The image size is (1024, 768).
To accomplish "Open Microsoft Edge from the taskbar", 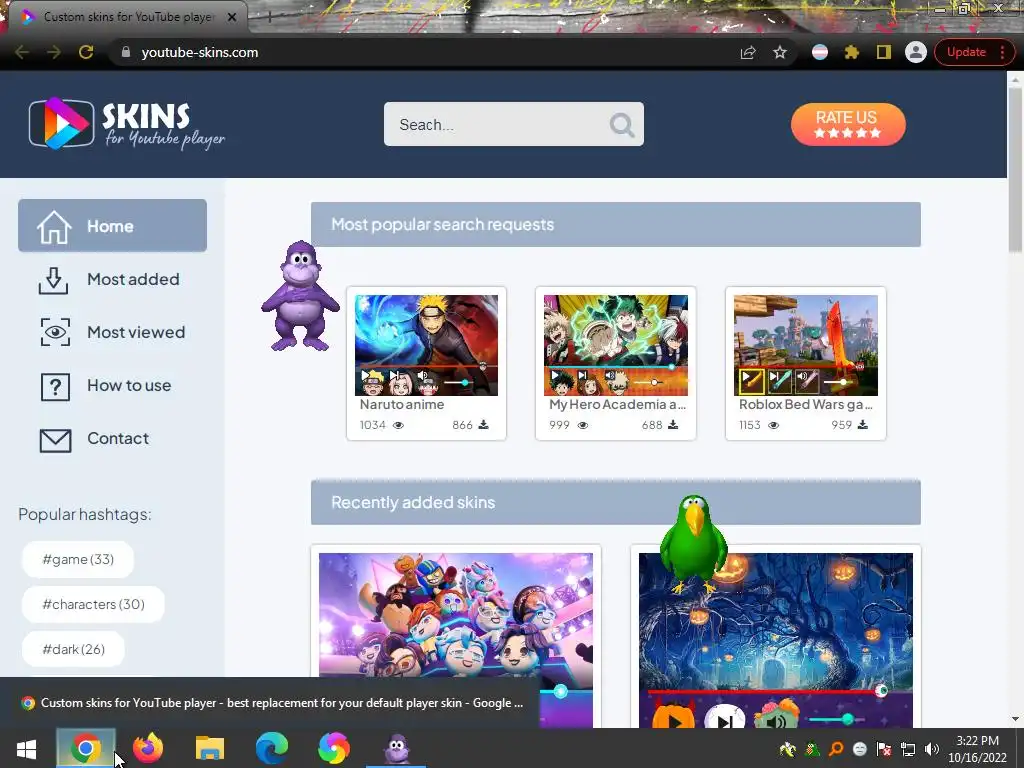I will pyautogui.click(x=272, y=748).
